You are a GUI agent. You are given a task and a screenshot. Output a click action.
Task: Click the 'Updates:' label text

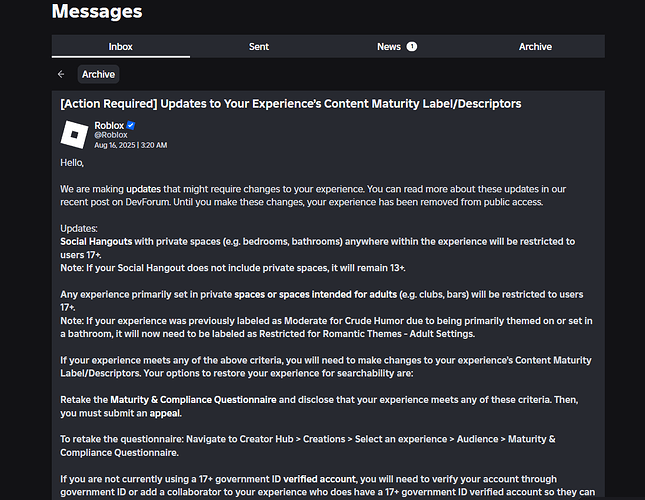79,228
